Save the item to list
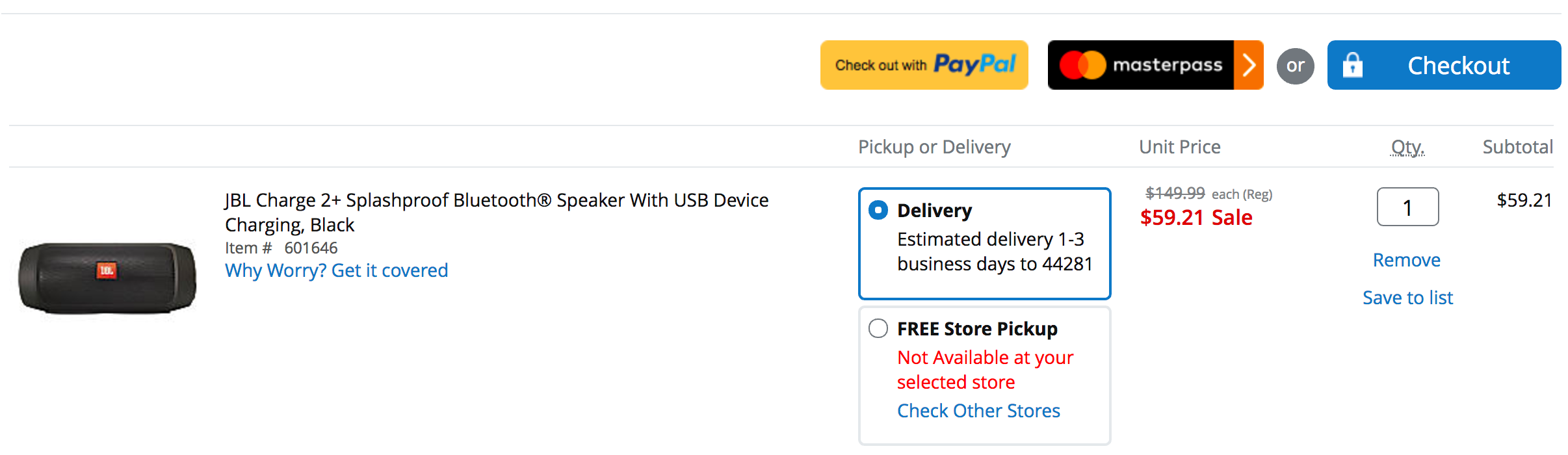Screen dimensions: 1568x455 [1407, 298]
